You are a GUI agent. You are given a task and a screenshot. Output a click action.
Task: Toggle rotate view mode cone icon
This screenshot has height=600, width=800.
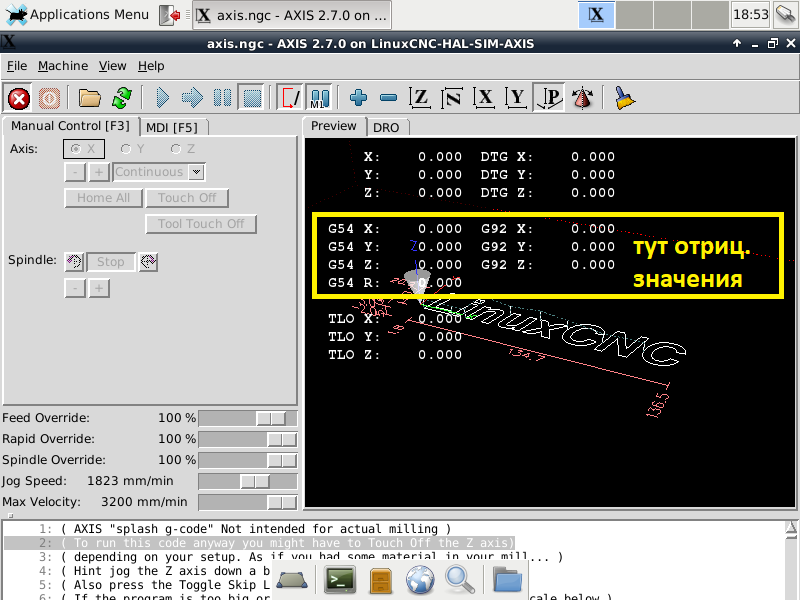tap(582, 97)
